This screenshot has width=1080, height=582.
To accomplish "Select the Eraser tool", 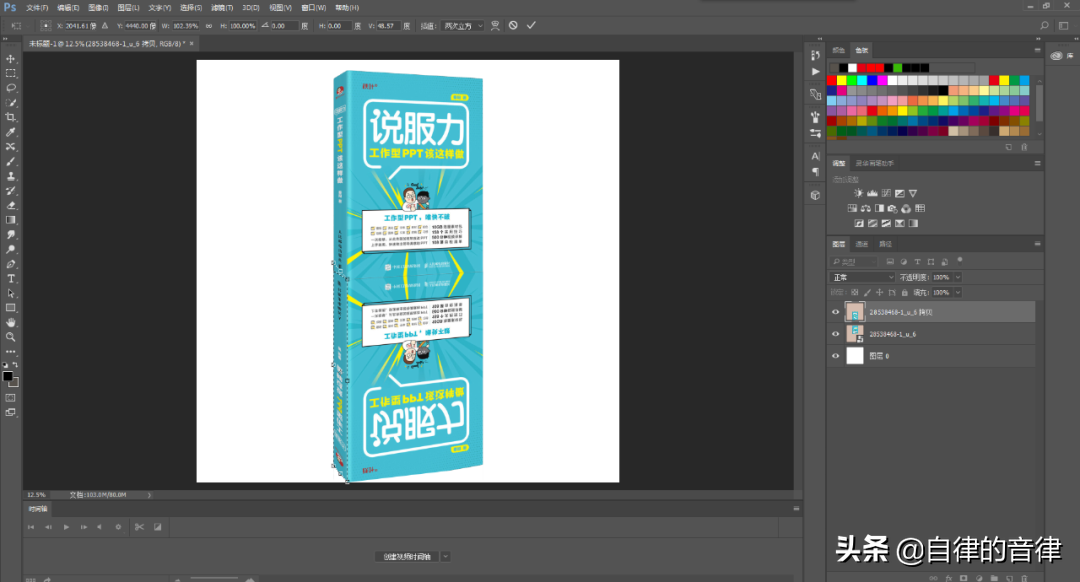I will tap(10, 205).
